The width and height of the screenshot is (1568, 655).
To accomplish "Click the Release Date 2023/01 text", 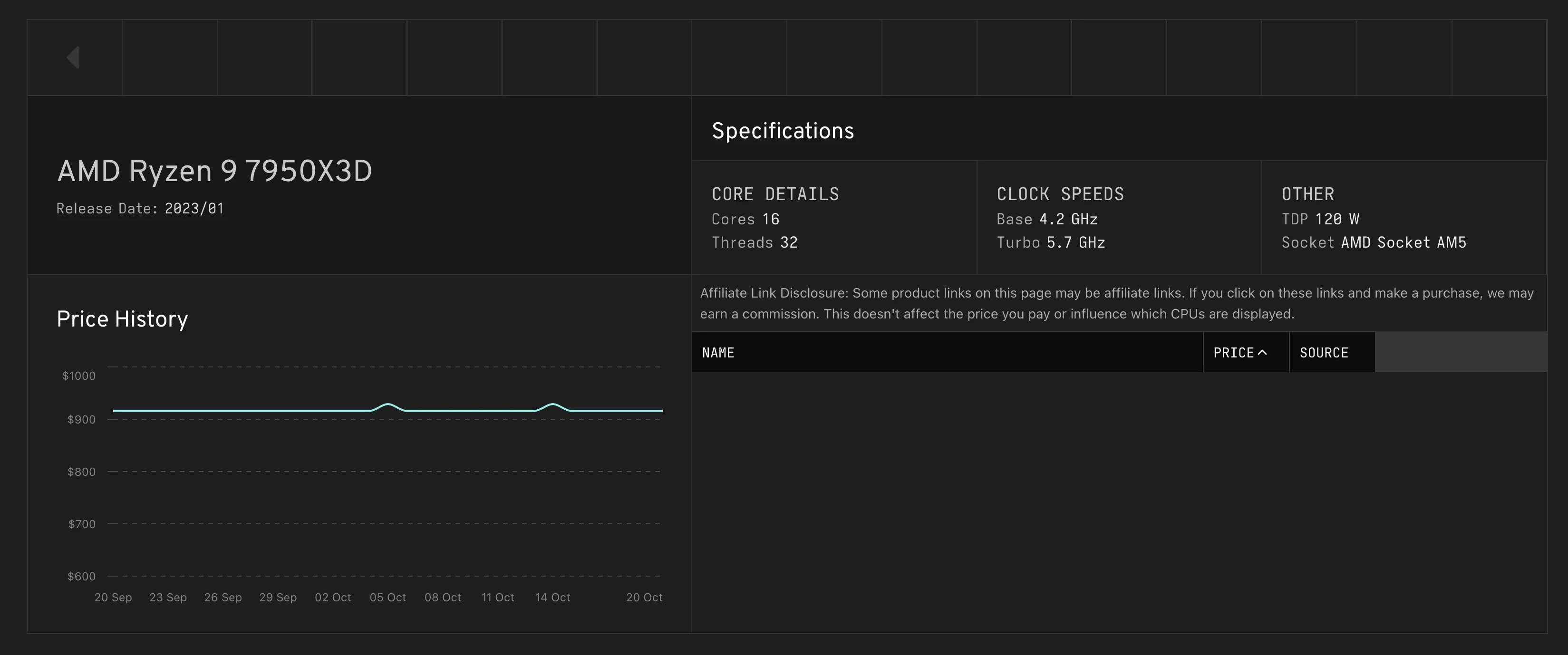I will [x=140, y=209].
